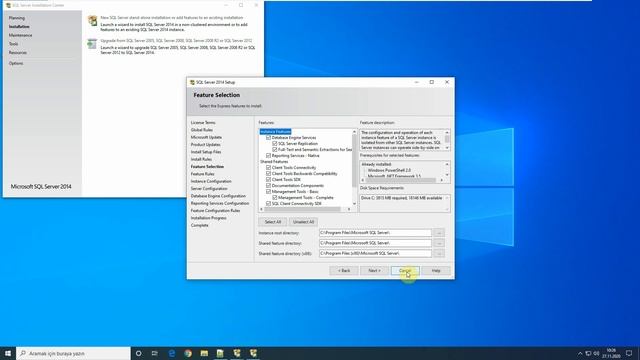The height and width of the screenshot is (360, 640).
Task: Select Already installed prerequisites node
Action: tap(376, 164)
